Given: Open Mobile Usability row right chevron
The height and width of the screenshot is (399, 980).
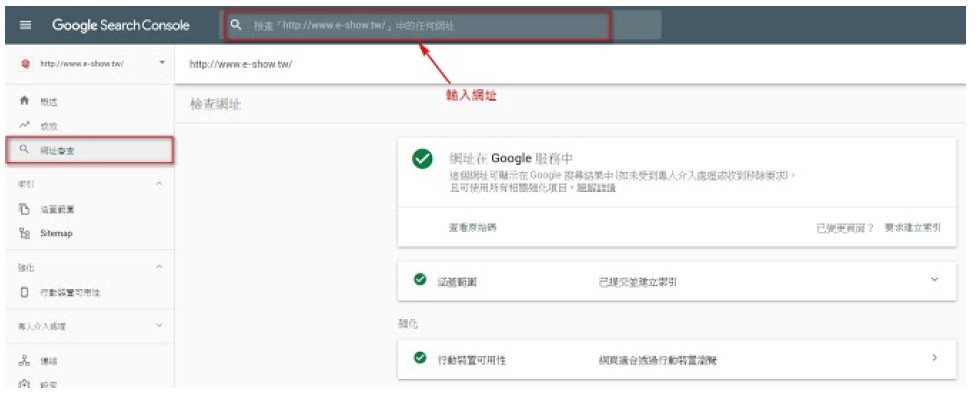Looking at the screenshot, I should tap(934, 358).
